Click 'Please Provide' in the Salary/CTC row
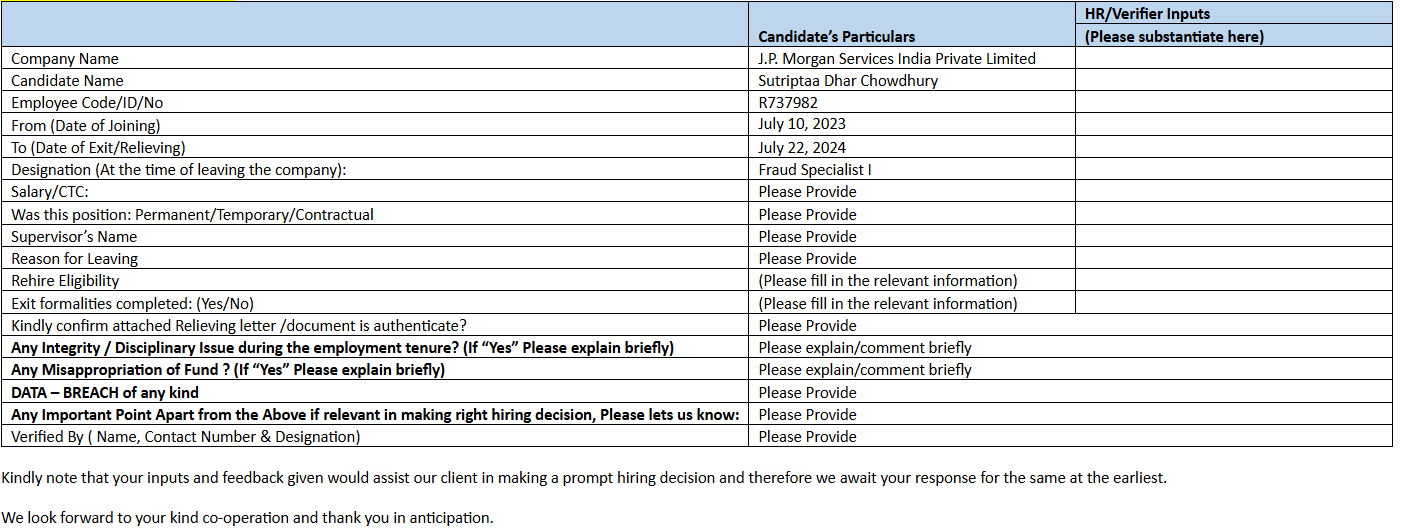1402x531 pixels. coord(807,192)
